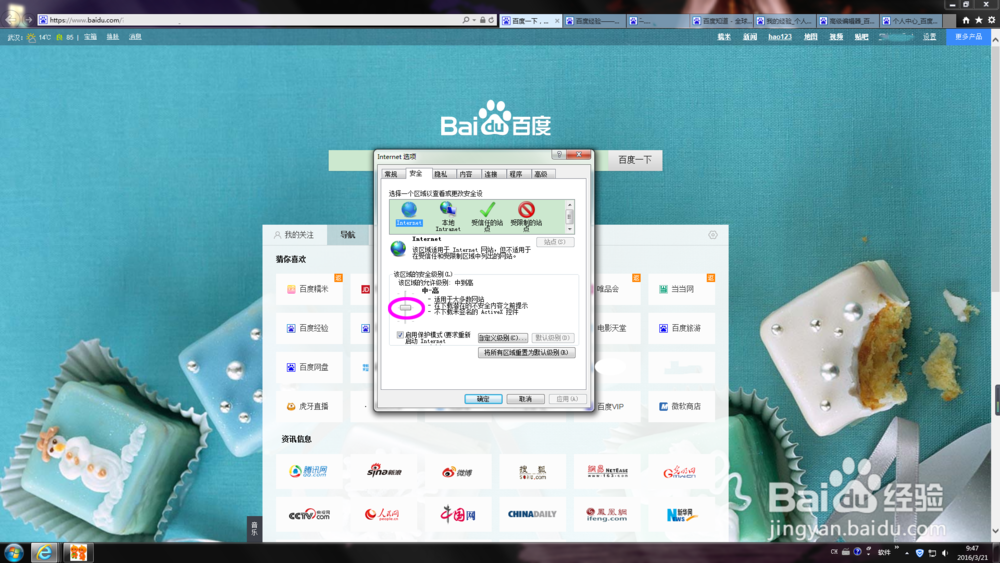The height and width of the screenshot is (563, 1000).
Task: Click the 音乐 side tab
Action: (254, 529)
